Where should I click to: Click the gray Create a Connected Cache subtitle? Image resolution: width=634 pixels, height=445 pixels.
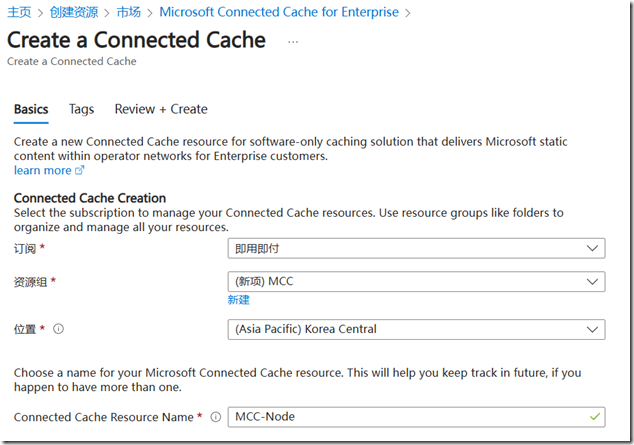tap(72, 61)
